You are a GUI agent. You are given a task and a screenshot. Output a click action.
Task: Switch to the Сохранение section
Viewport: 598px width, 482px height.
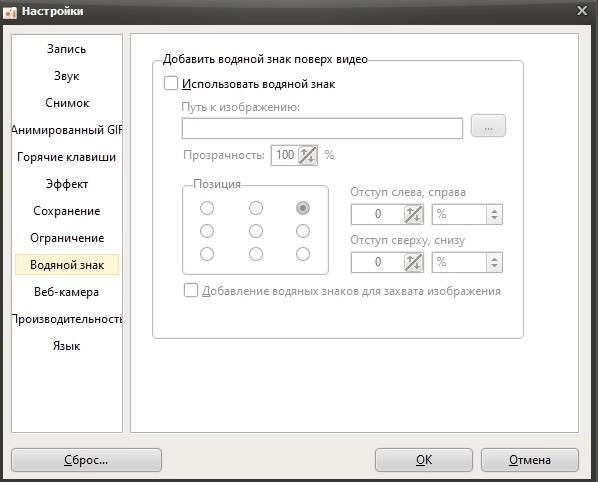click(x=67, y=211)
